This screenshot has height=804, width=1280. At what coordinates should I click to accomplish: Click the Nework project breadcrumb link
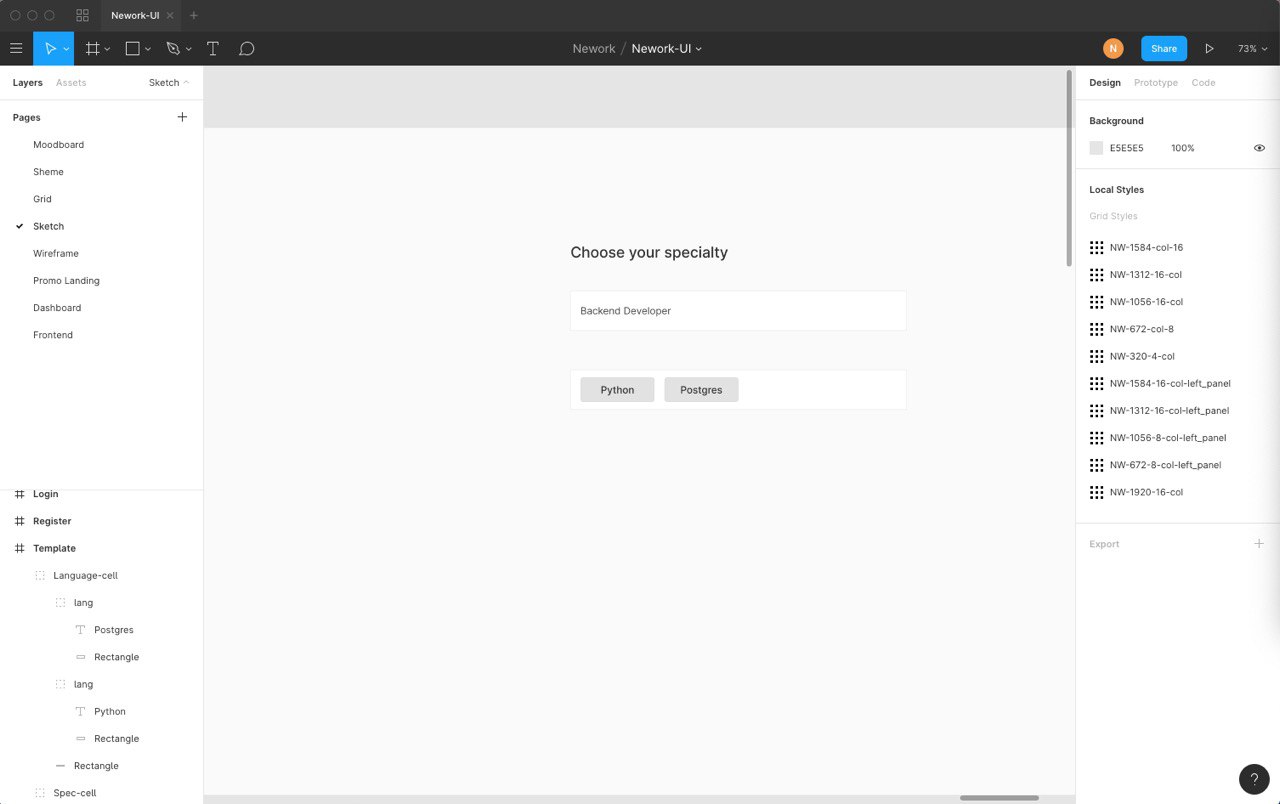[x=594, y=48]
